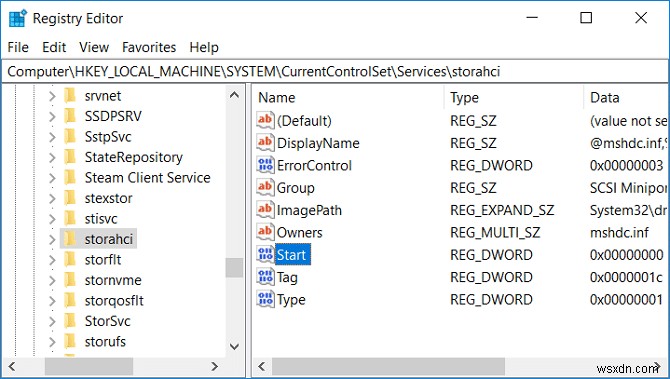This screenshot has width=670, height=379.
Task: Select the Owners value name
Action: [x=300, y=232]
